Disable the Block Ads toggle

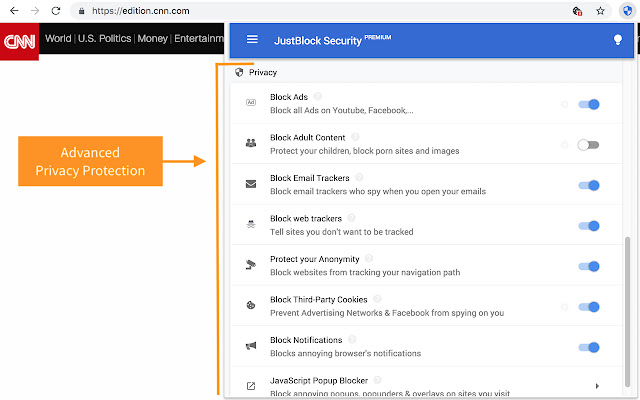589,103
